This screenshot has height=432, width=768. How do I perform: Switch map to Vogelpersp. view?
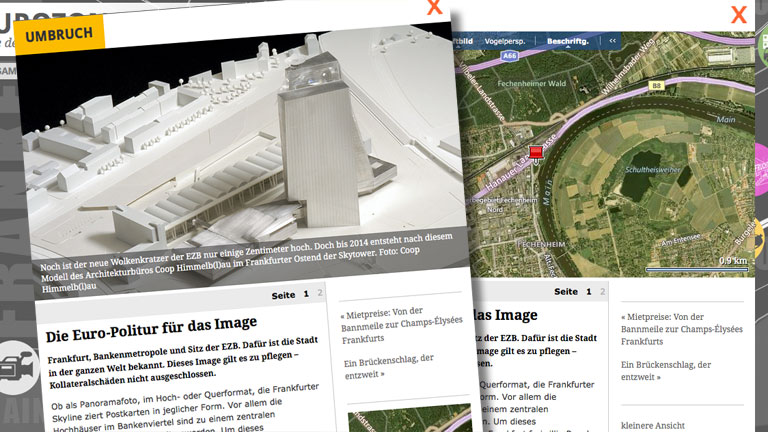[x=504, y=41]
